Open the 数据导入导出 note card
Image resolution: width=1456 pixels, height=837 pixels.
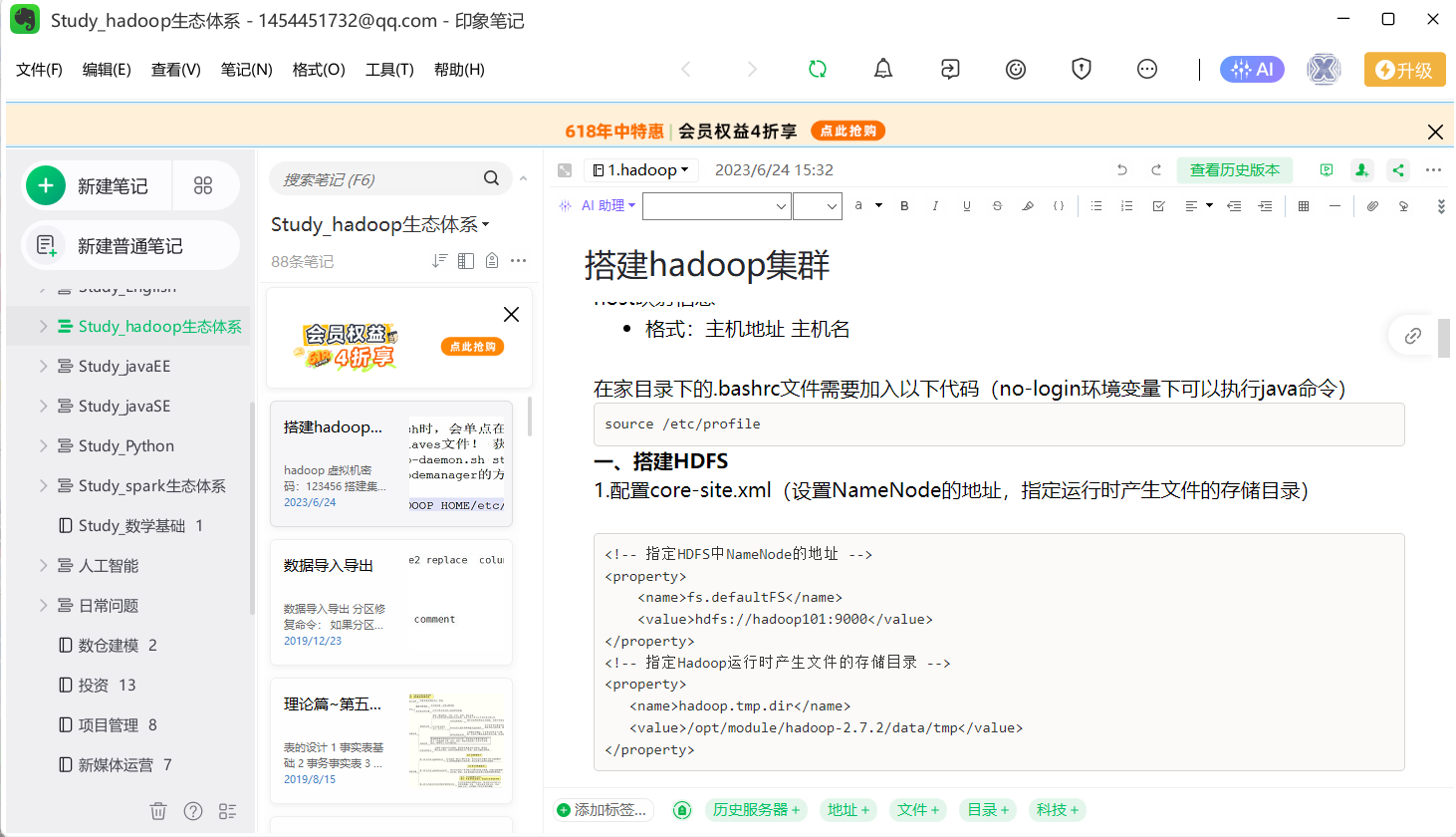pyautogui.click(x=391, y=602)
